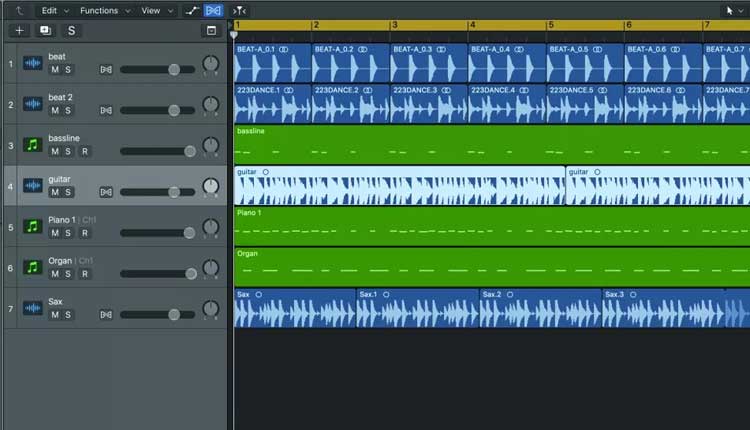Screen dimensions: 750x430
Task: Toggle the Global Tracks button in the track header
Action: [x=211, y=31]
